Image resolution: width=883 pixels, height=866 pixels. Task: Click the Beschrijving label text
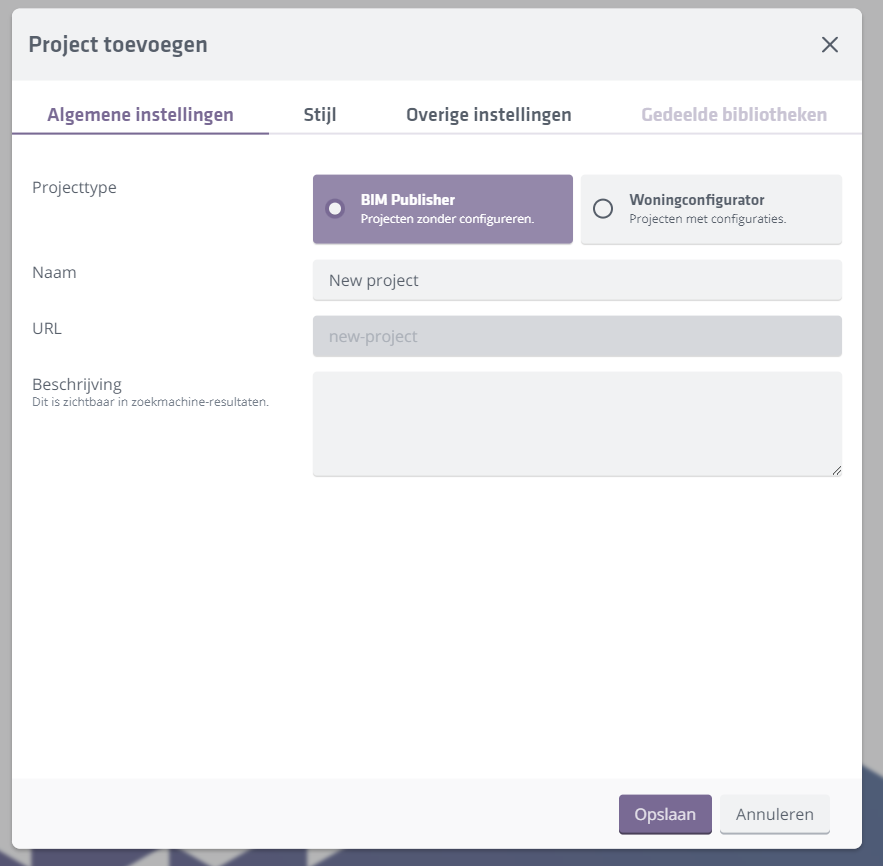click(x=75, y=384)
